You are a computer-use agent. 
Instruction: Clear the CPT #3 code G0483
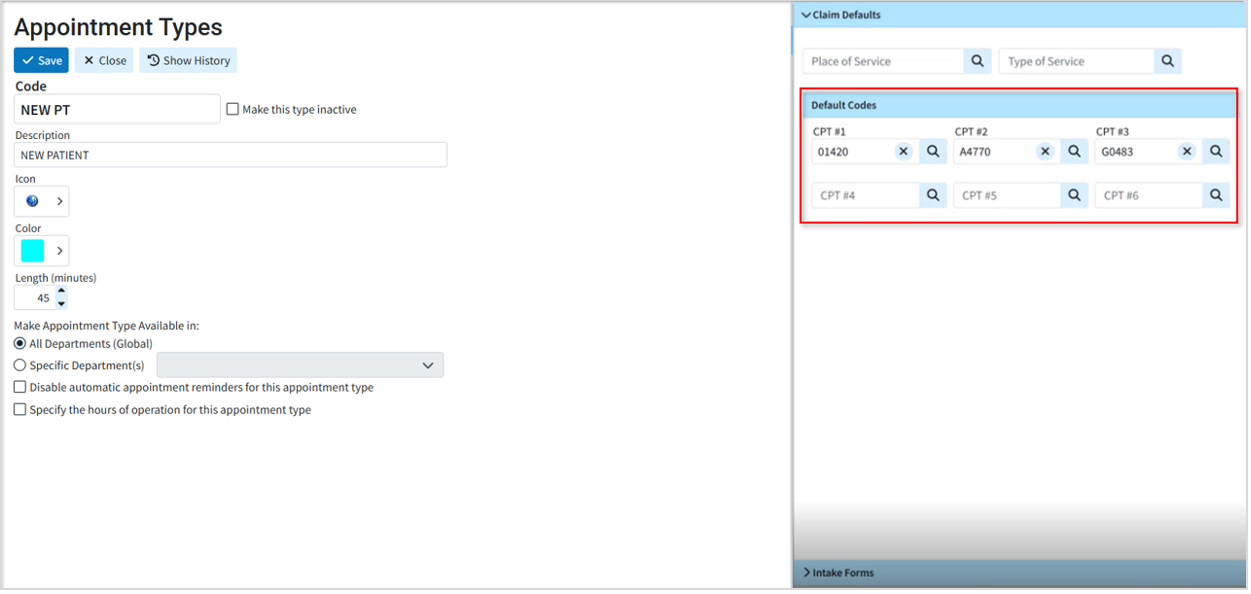click(1187, 152)
